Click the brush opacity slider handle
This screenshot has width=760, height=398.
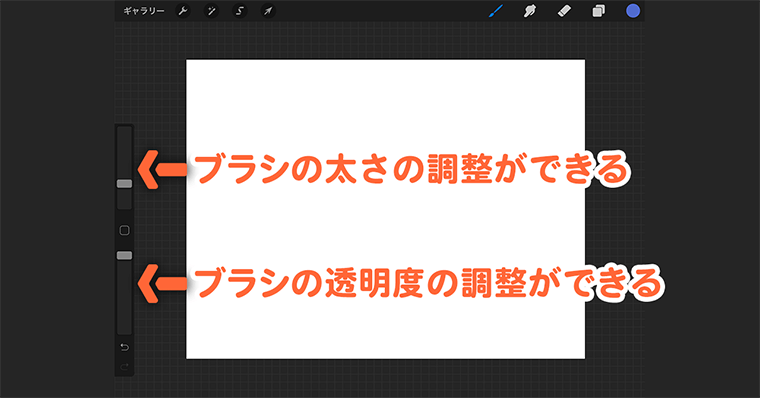coord(125,255)
